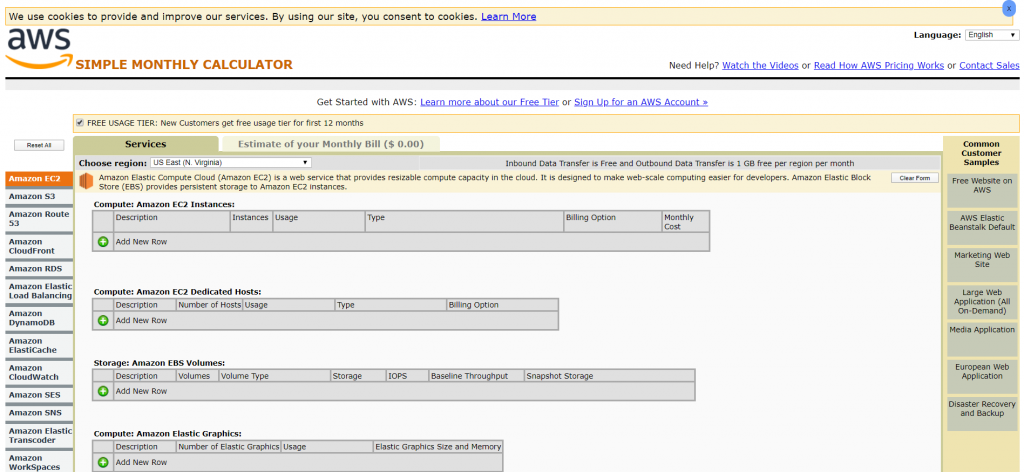
Task: Select Amazon ElastiCache service
Action: coord(39,345)
